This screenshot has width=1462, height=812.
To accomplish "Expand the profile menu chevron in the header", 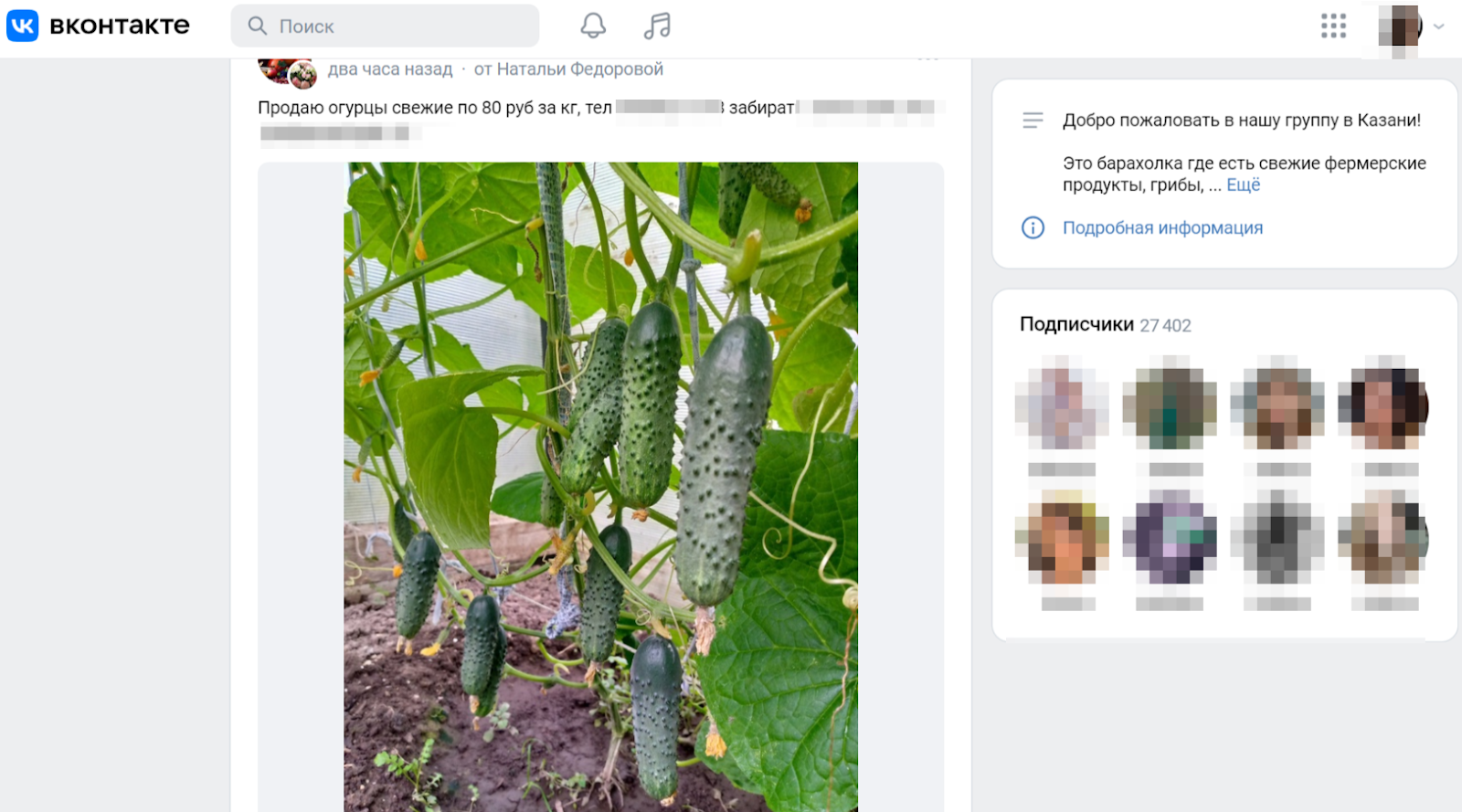I will click(x=1439, y=26).
